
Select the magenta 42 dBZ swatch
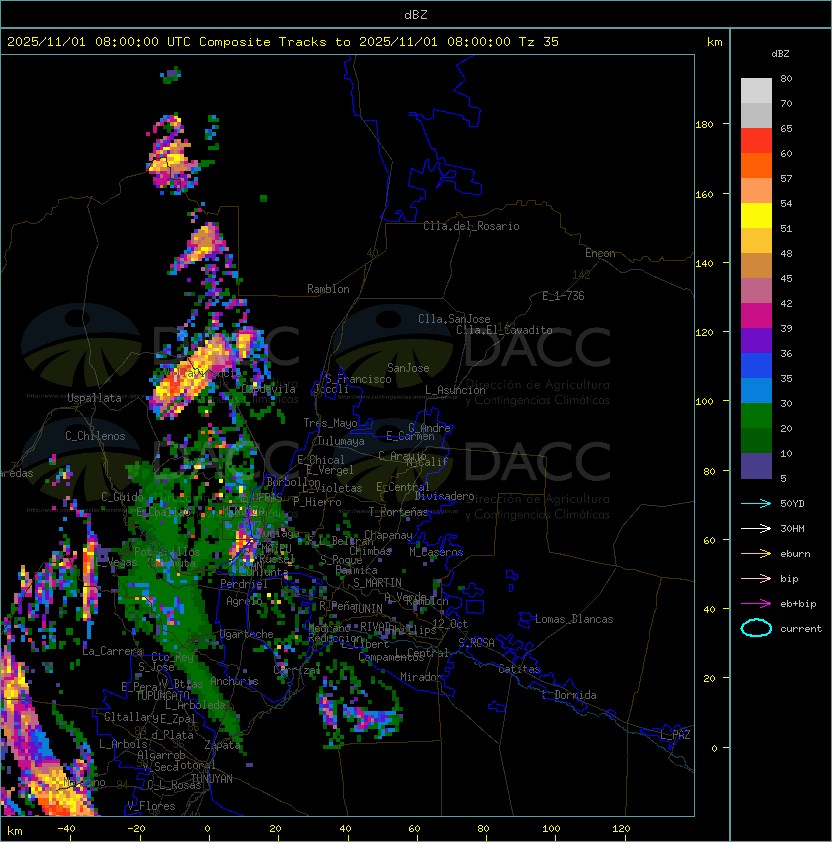pyautogui.click(x=756, y=316)
